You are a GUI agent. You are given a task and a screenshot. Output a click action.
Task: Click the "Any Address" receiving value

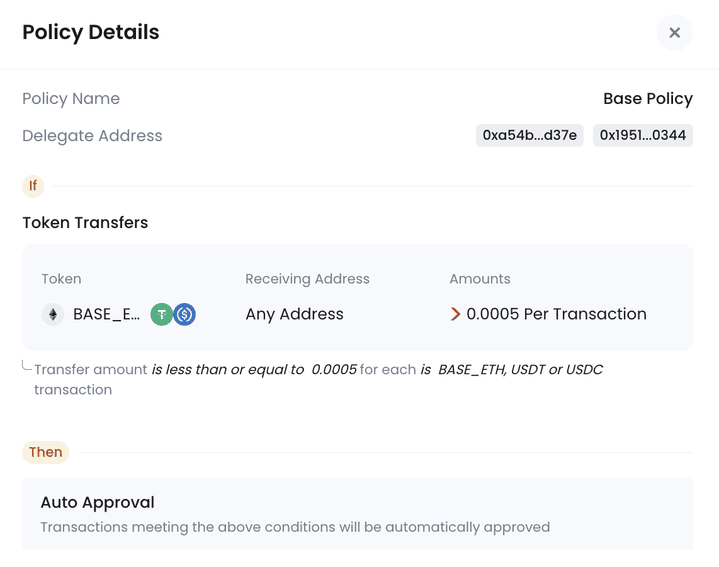(294, 314)
